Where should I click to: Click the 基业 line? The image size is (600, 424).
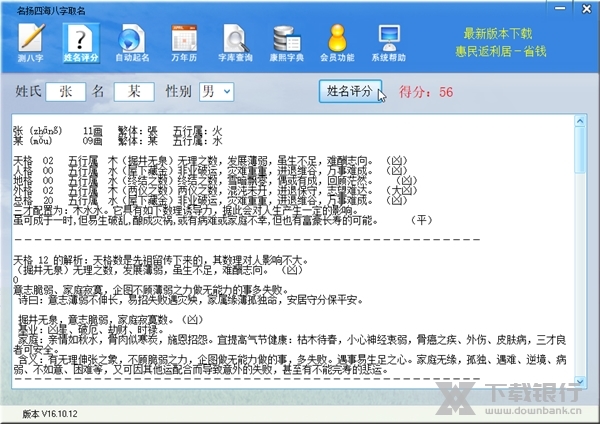pyautogui.click(x=91, y=330)
